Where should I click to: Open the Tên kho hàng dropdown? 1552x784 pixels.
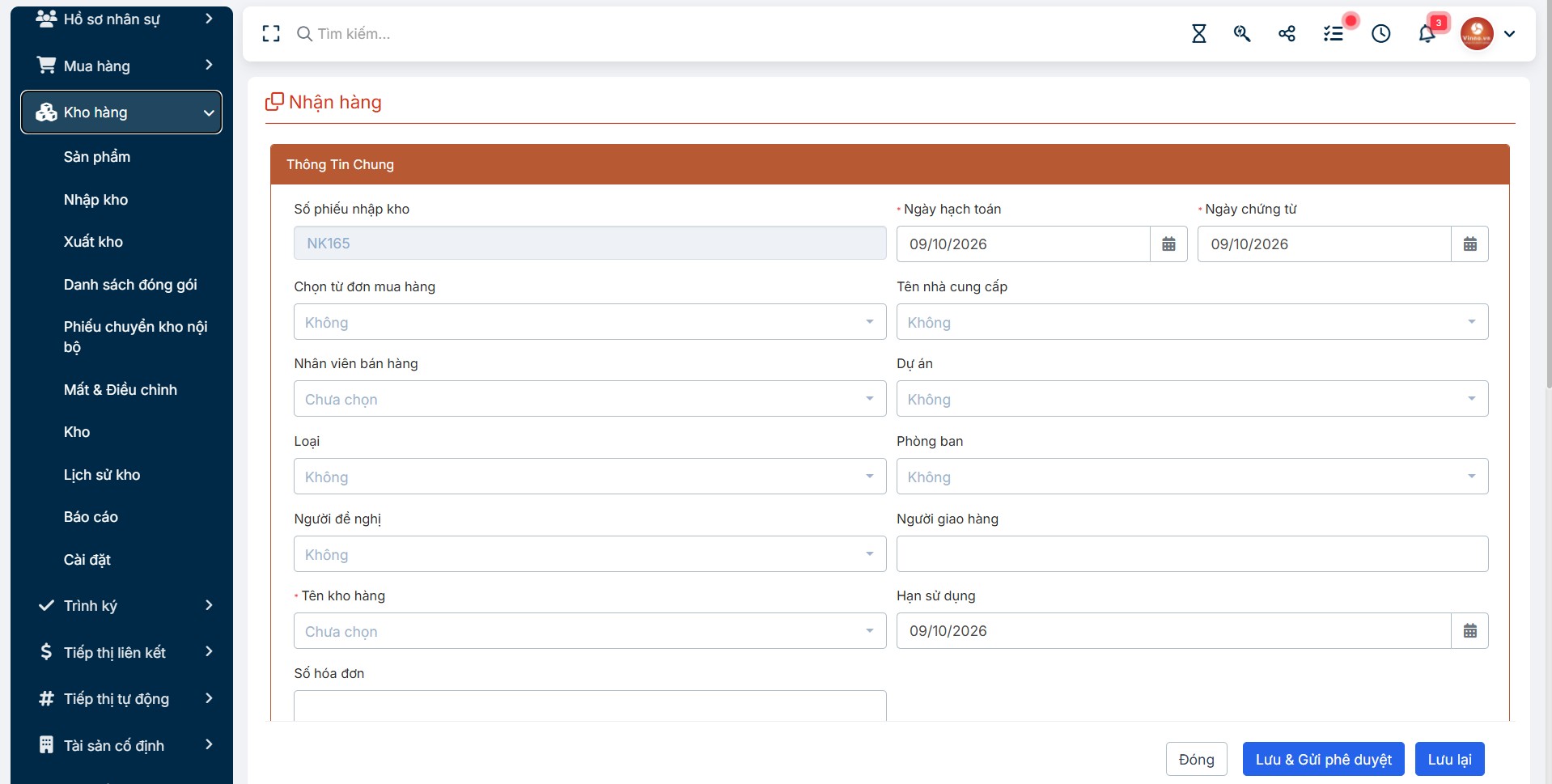coord(590,631)
